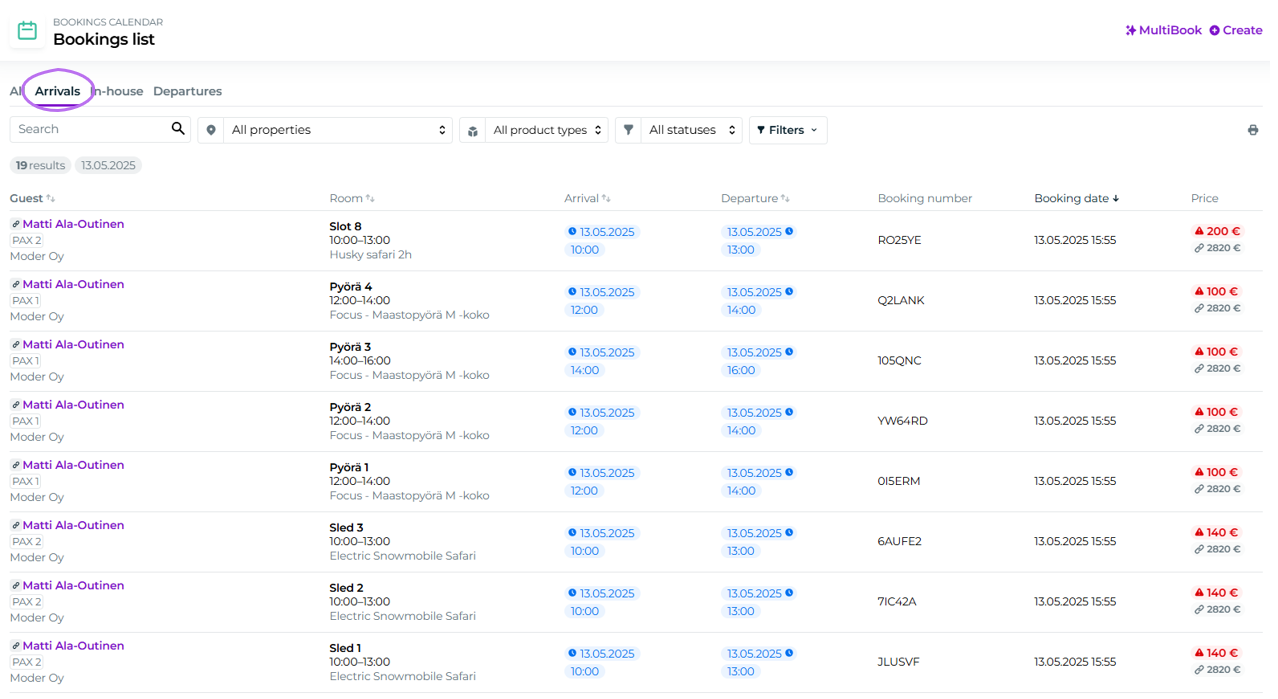
Task: Click booking number 6AUFE2
Action: point(900,541)
